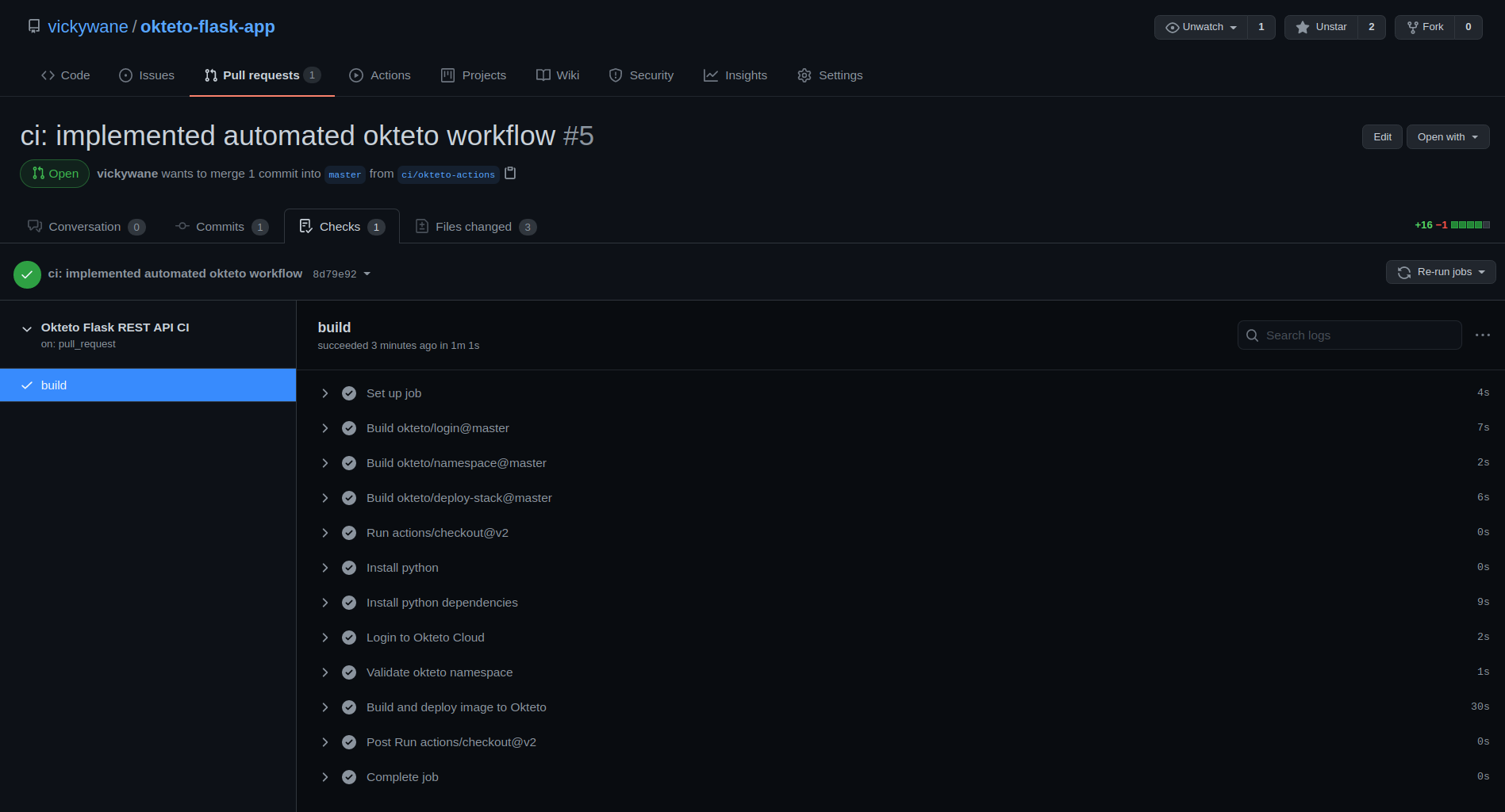Click Login to Okteto Cloud status icon
This screenshot has width=1505, height=812.
pyautogui.click(x=349, y=638)
